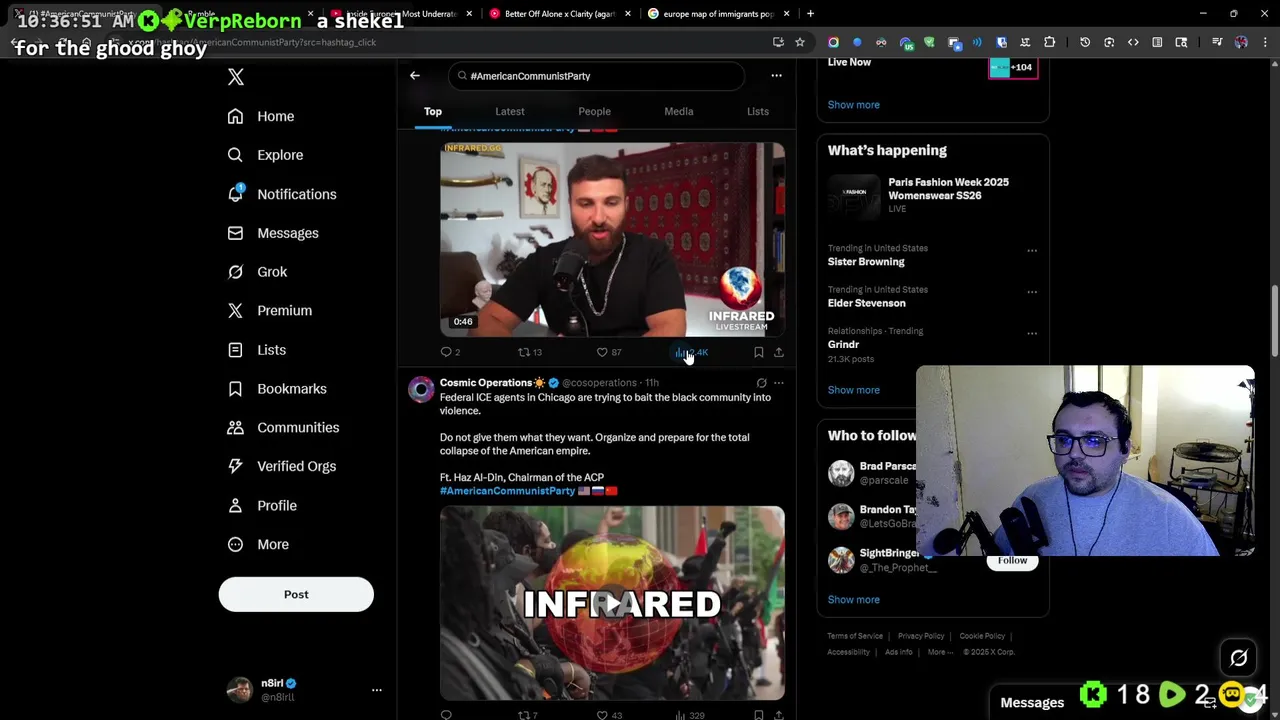The image size is (1280, 720).
Task: Select the Top search tab
Action: [x=433, y=111]
